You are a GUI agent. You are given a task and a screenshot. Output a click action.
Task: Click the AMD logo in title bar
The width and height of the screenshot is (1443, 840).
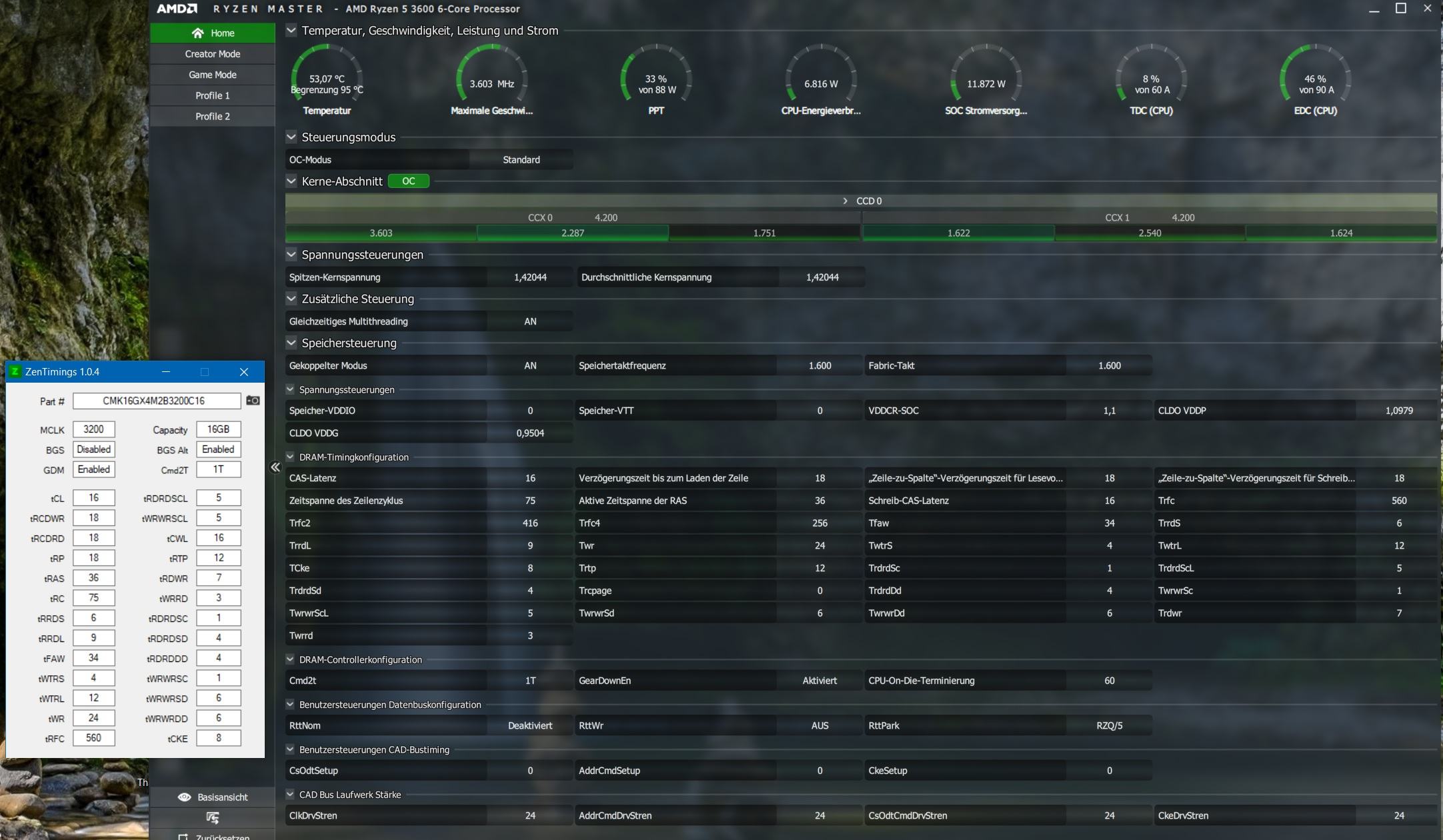[177, 9]
